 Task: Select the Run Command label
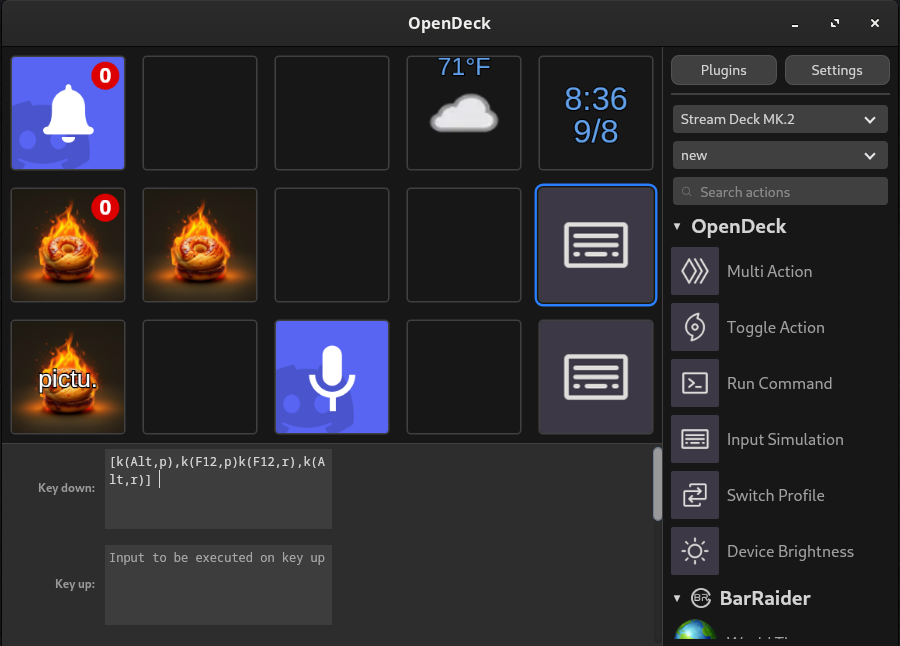click(779, 383)
